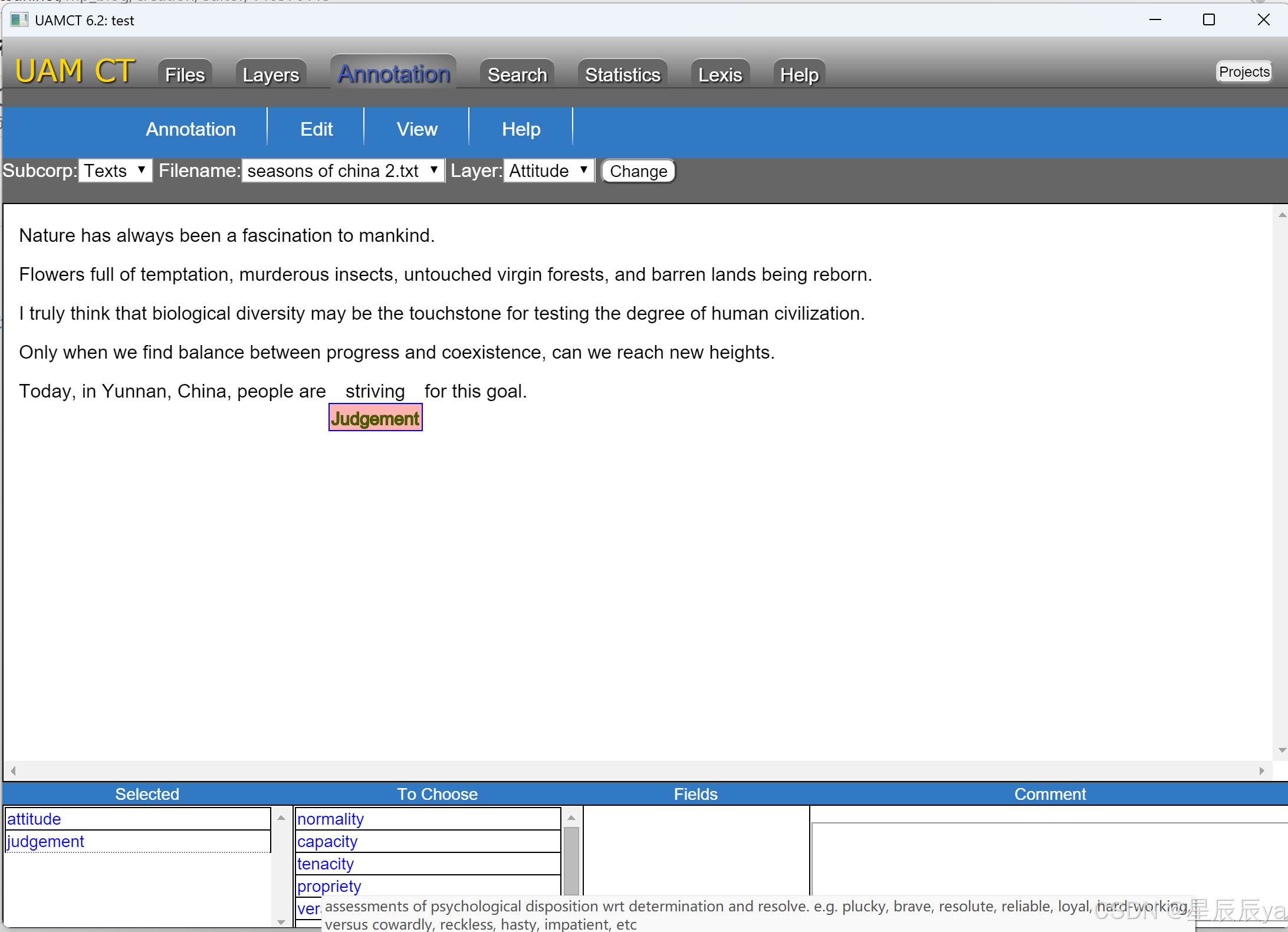This screenshot has height=932, width=1288.
Task: Open the Annotation menu
Action: [190, 128]
